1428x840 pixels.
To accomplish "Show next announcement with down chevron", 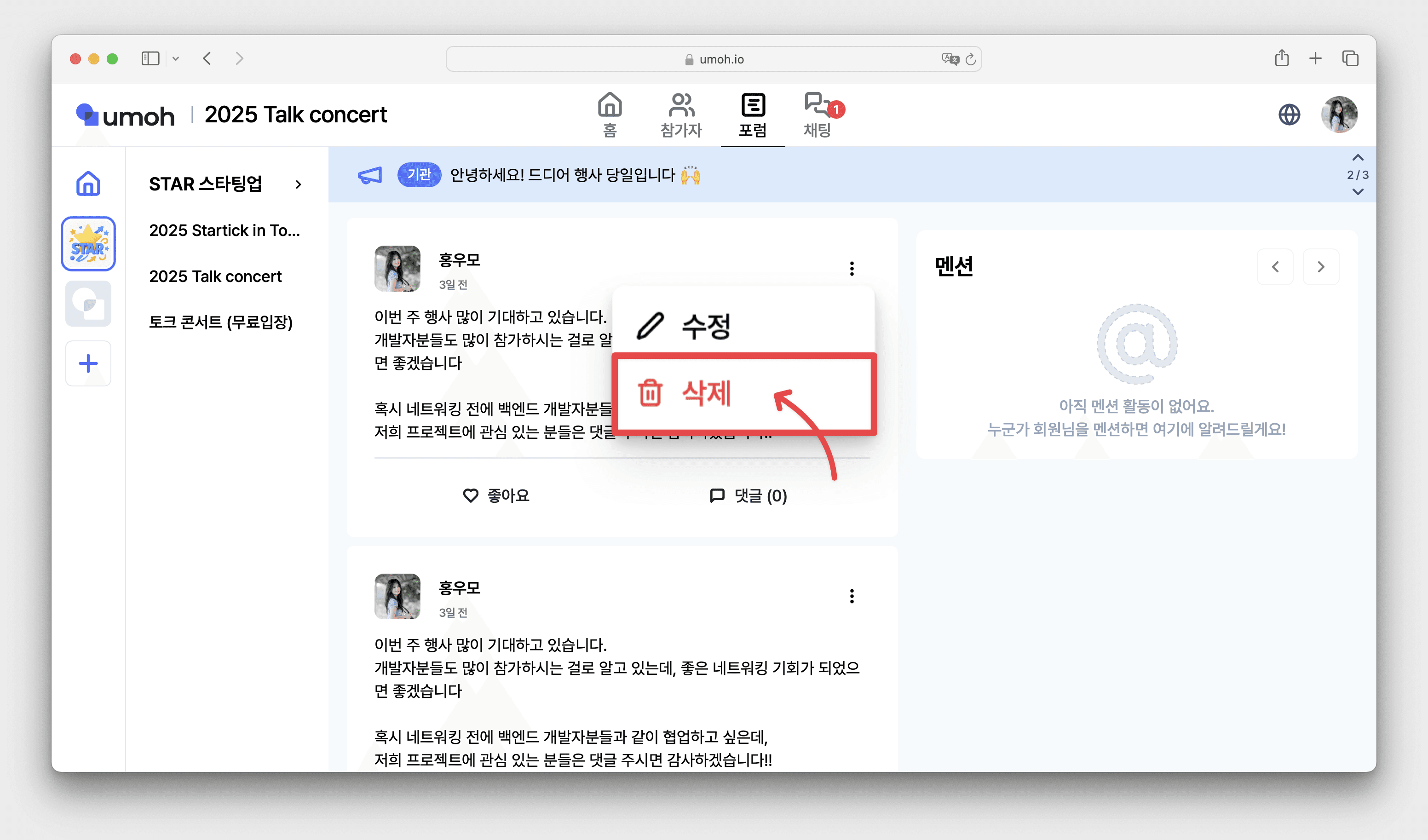I will (x=1357, y=192).
